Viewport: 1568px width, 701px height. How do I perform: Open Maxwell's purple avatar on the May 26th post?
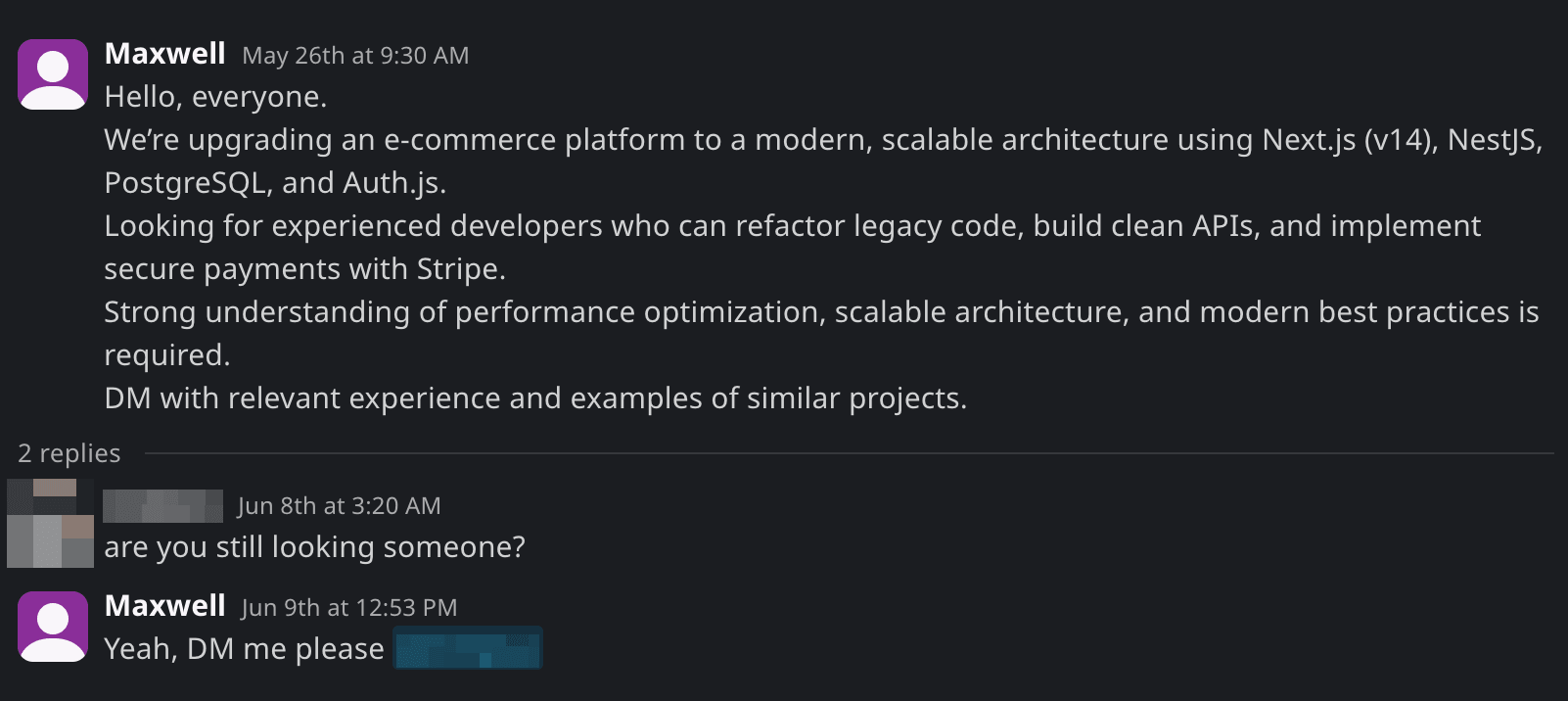click(53, 74)
